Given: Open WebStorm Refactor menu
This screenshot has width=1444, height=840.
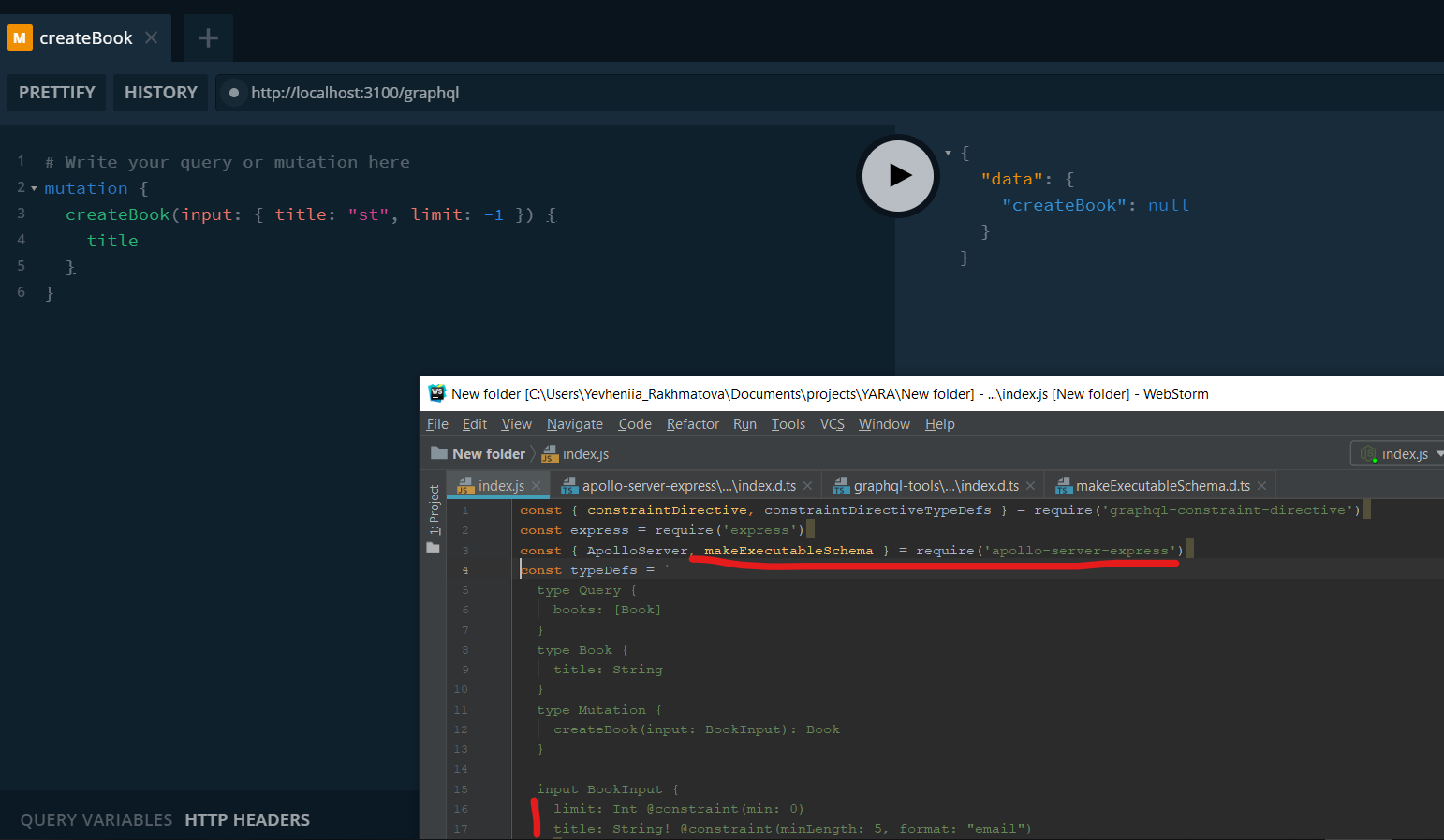Looking at the screenshot, I should (693, 424).
